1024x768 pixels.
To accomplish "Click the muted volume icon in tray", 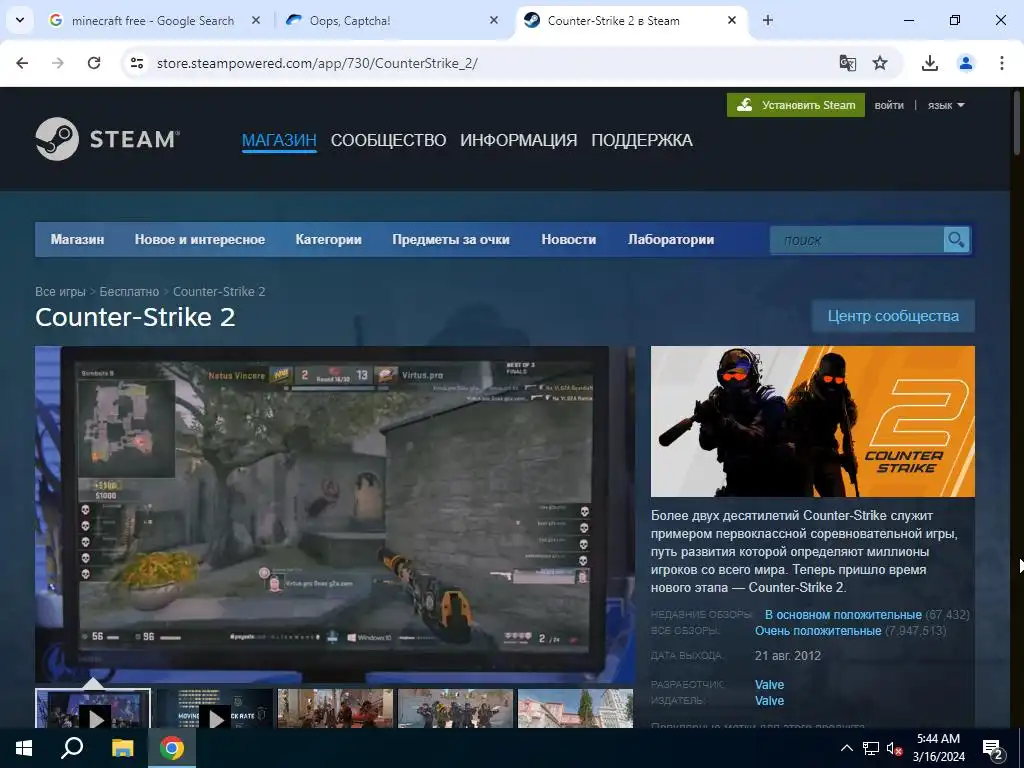I will [x=895, y=748].
